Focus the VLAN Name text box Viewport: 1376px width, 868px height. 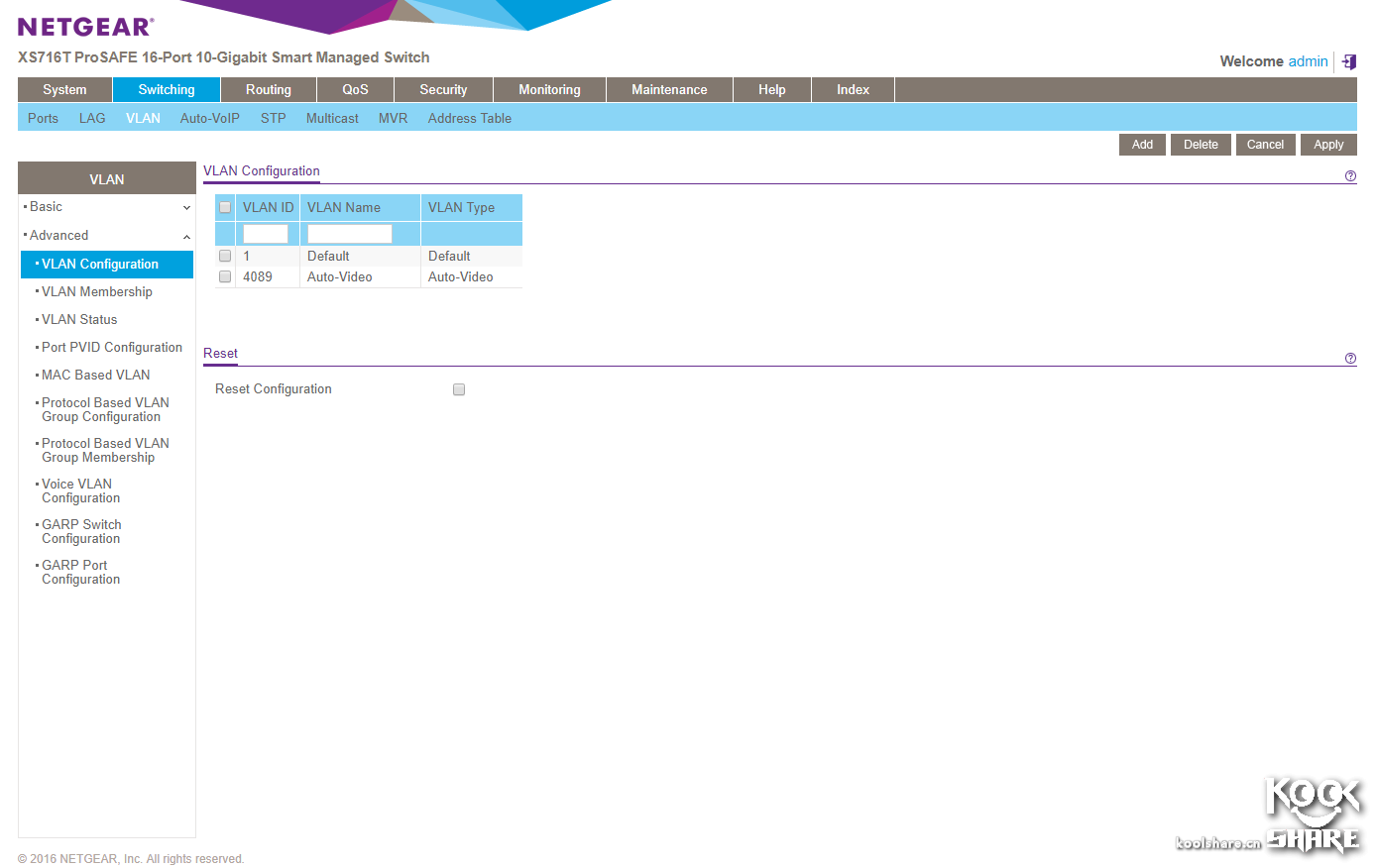click(349, 234)
